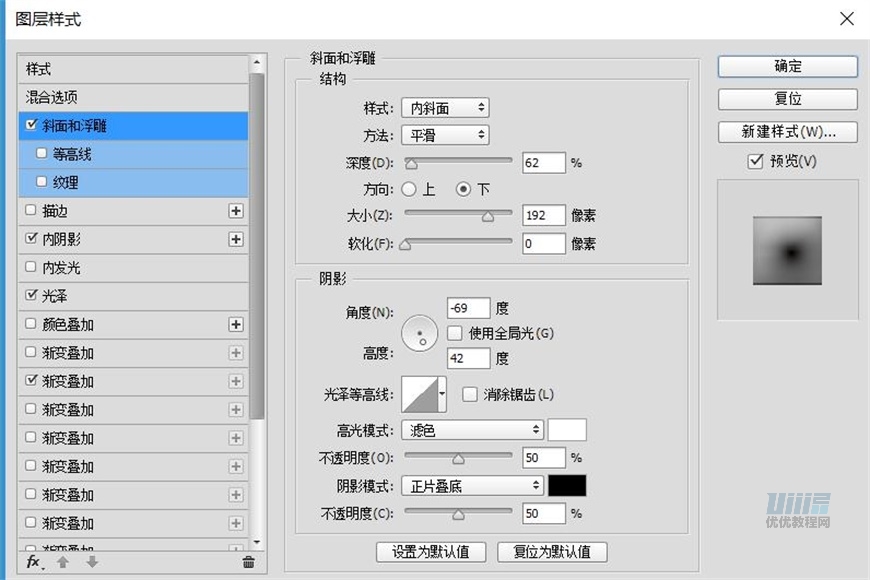Click the 高光模式 opacity slider handle
Screen dimensions: 870x580
pos(458,459)
